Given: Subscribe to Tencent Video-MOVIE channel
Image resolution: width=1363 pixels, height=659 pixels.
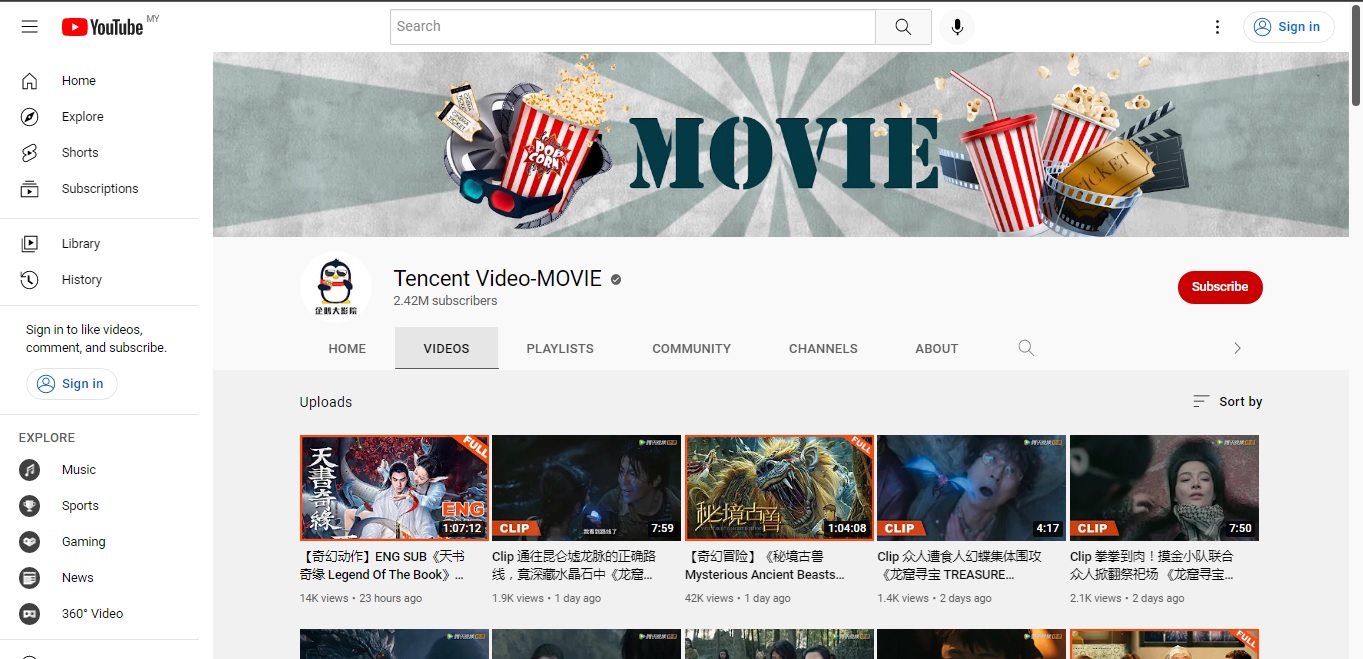Looking at the screenshot, I should tap(1219, 287).
